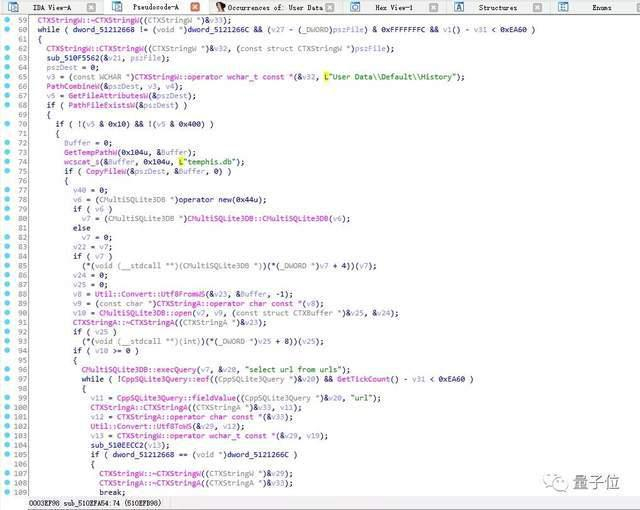
Task: Switch to the IDA View-A tab
Action: pos(51,7)
